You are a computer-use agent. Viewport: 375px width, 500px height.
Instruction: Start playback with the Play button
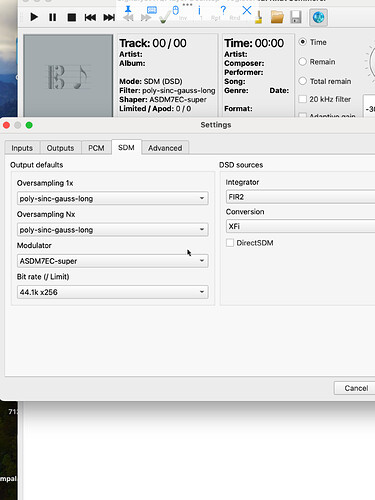tap(34, 17)
